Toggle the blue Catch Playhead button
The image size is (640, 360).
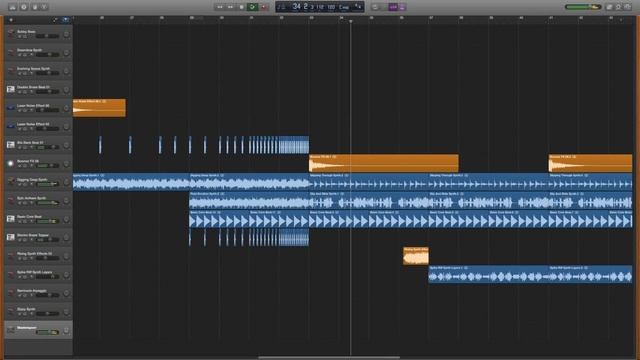(x=65, y=20)
